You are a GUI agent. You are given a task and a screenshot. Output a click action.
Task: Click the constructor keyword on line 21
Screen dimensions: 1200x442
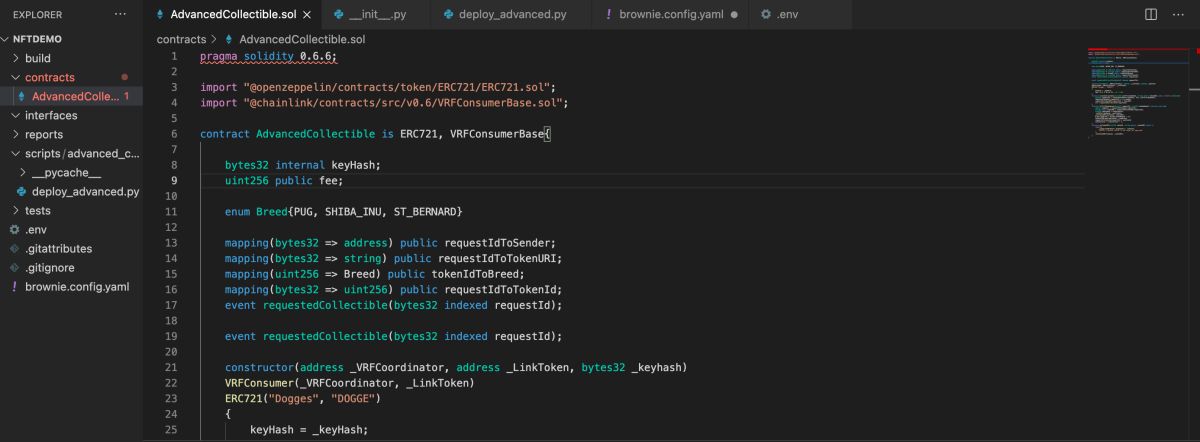(x=259, y=367)
